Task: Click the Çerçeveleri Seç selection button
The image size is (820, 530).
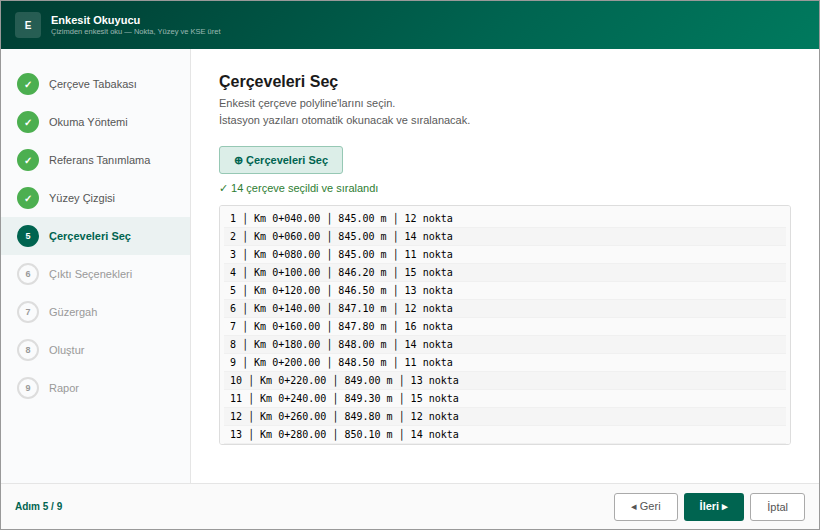Action: pyautogui.click(x=281, y=160)
